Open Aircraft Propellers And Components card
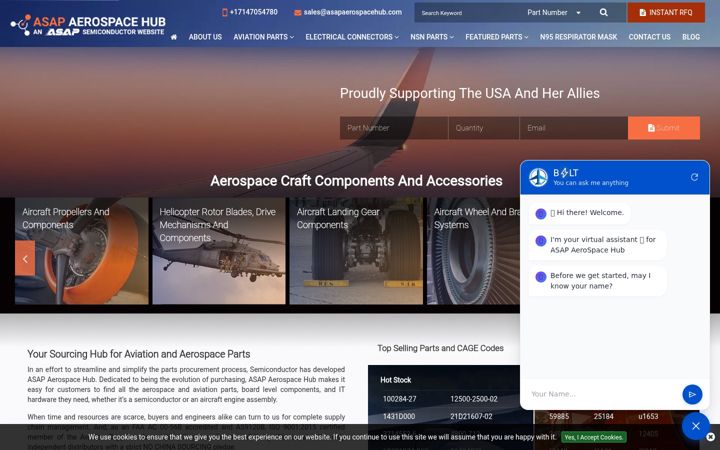Image resolution: width=720 pixels, height=450 pixels. point(82,251)
